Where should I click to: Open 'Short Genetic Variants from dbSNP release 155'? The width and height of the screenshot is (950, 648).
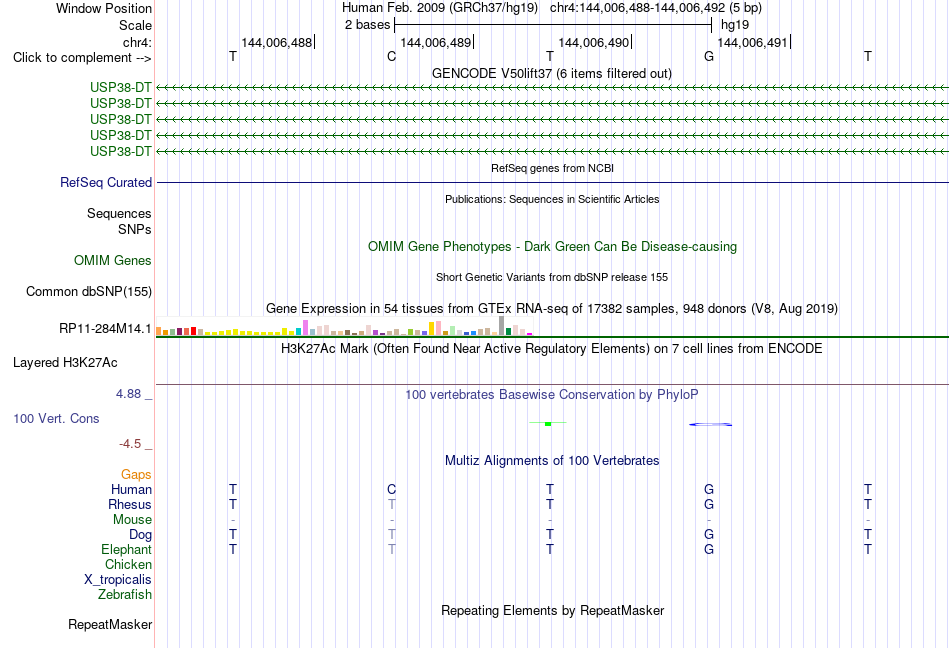pyautogui.click(x=552, y=277)
